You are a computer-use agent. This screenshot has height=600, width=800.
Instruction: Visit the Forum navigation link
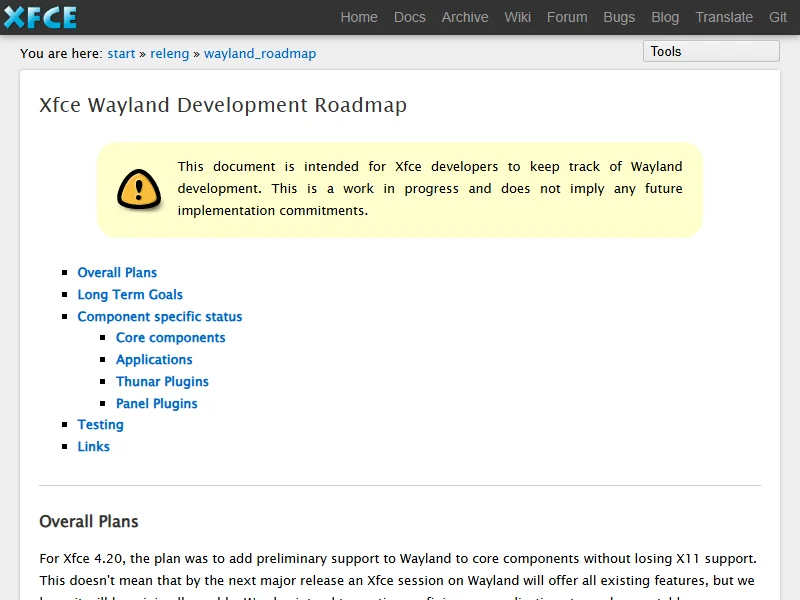pyautogui.click(x=567, y=17)
